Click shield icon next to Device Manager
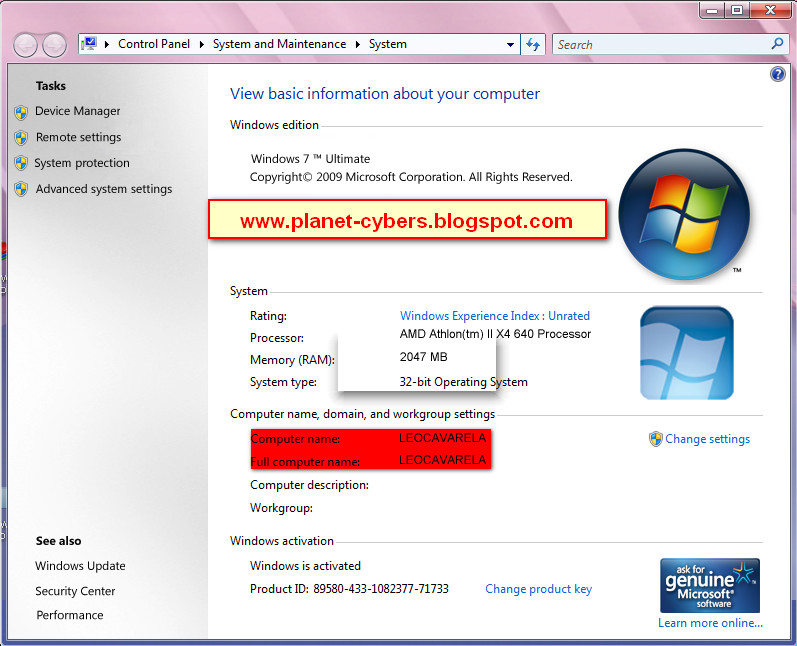The height and width of the screenshot is (646, 797). point(21,112)
